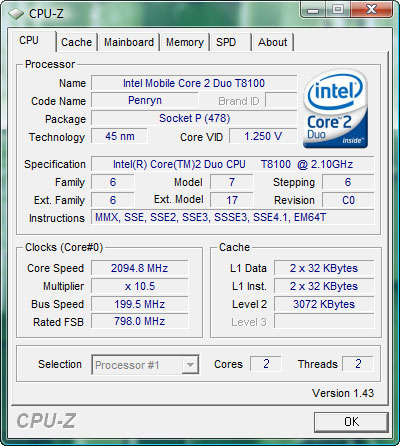400x446 pixels.
Task: Open the Processor #1 selection dropdown
Action: pos(145,365)
